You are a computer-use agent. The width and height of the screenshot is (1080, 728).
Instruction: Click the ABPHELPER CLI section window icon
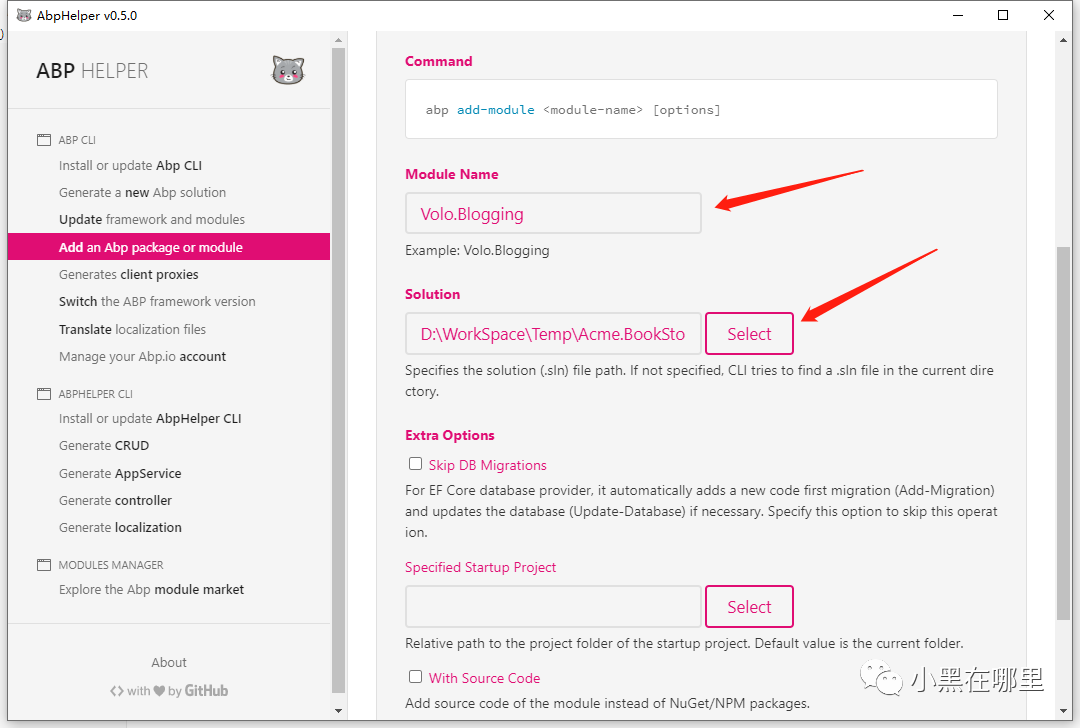coord(43,394)
